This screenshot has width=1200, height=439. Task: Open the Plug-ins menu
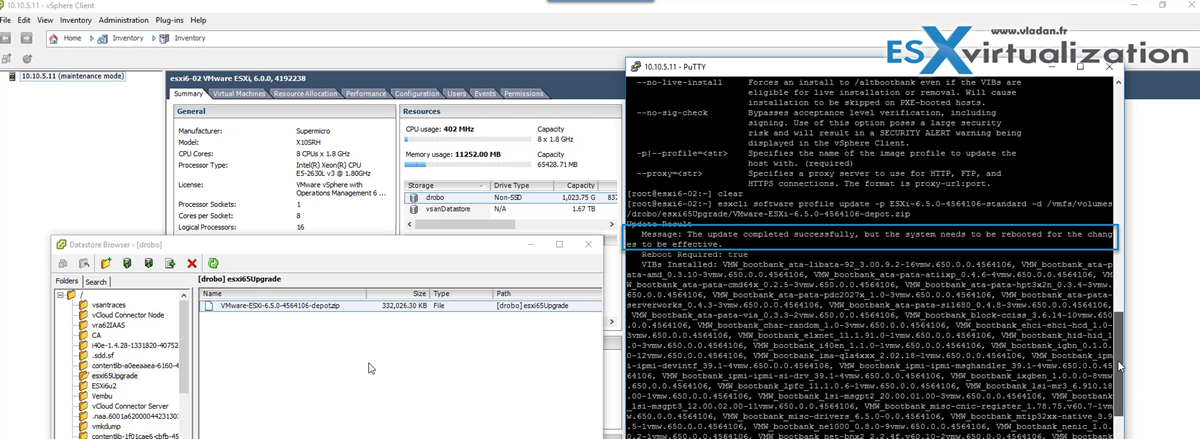point(170,20)
